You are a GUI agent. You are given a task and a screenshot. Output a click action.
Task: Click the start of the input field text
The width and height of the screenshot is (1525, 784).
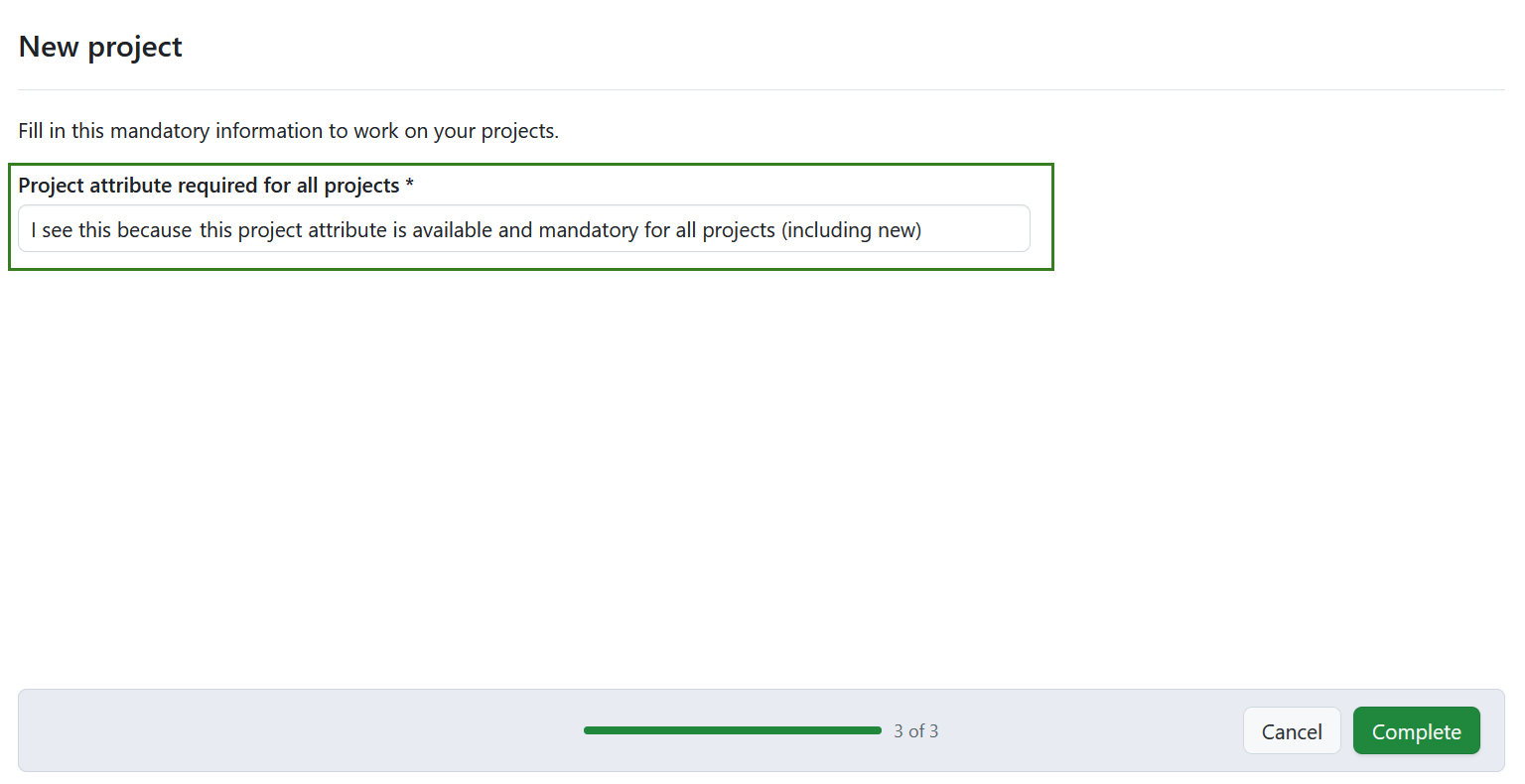[x=35, y=229]
